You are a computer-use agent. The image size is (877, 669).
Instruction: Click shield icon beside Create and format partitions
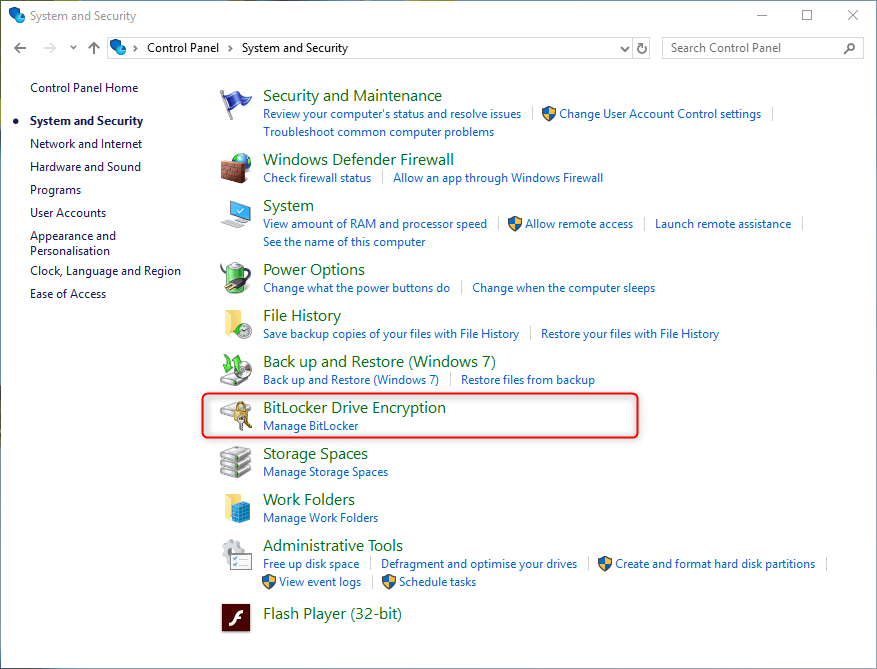pyautogui.click(x=605, y=563)
